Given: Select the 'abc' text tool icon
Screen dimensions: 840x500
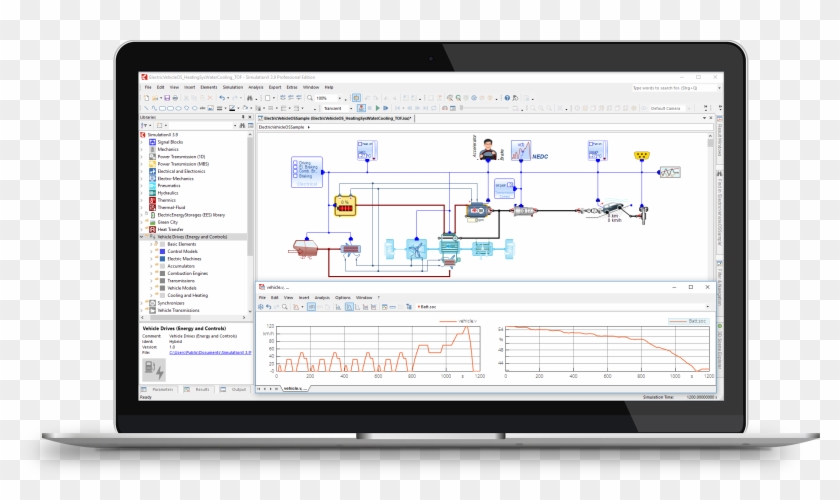Looking at the screenshot, I should coord(202,108).
